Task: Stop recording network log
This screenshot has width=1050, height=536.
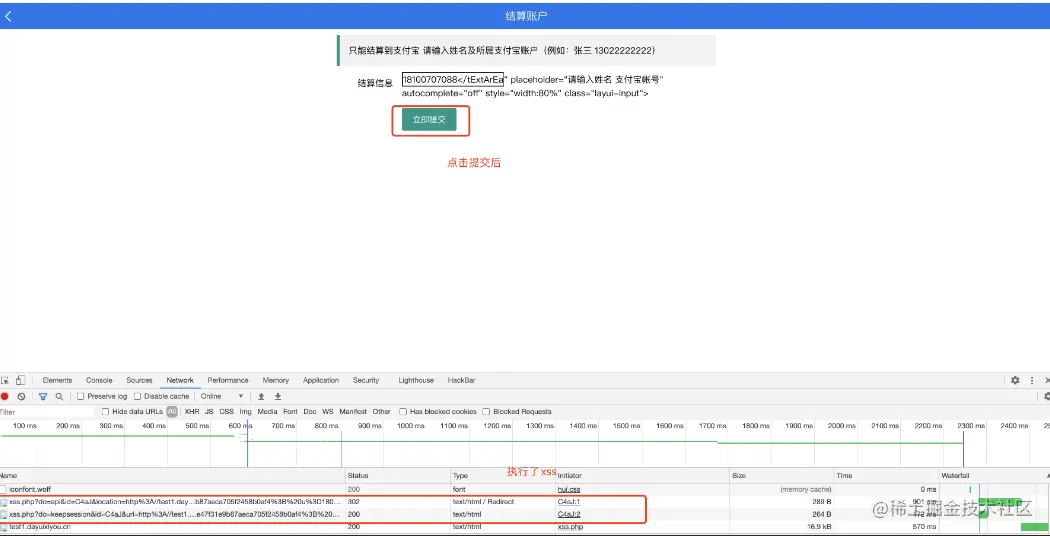Action: coord(5,396)
